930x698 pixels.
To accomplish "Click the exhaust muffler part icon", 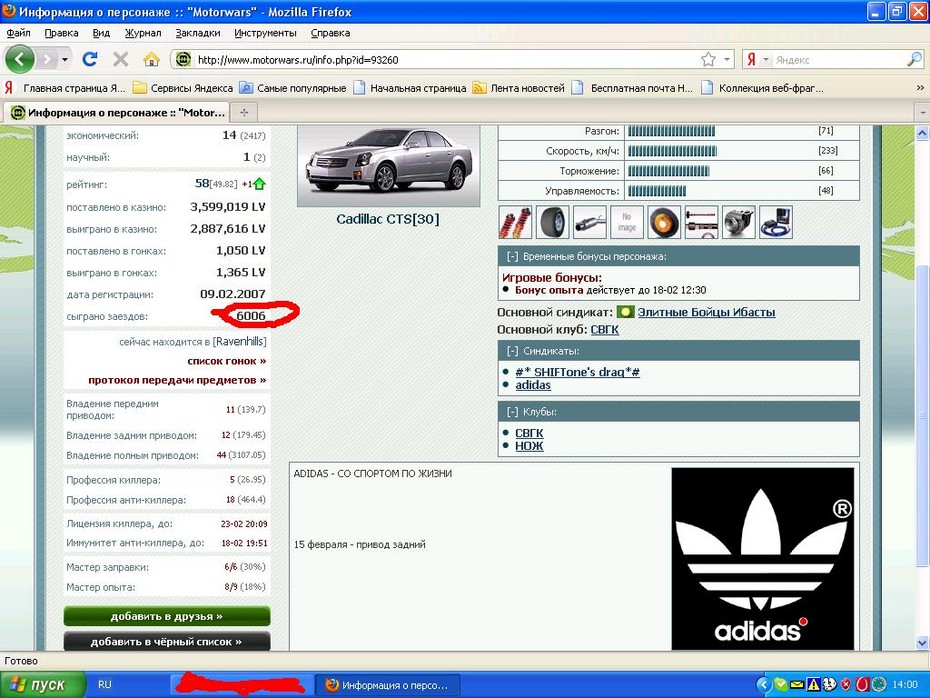I will (590, 222).
